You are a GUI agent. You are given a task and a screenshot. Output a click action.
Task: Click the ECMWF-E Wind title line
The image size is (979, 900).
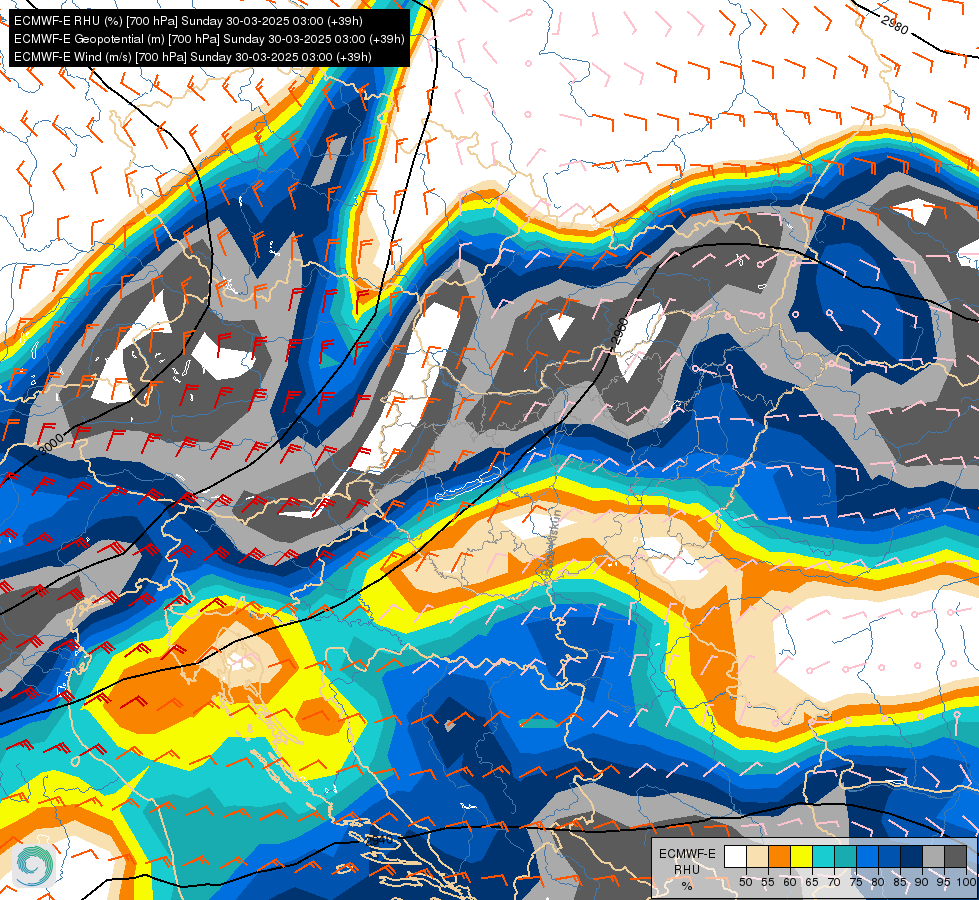pyautogui.click(x=193, y=57)
